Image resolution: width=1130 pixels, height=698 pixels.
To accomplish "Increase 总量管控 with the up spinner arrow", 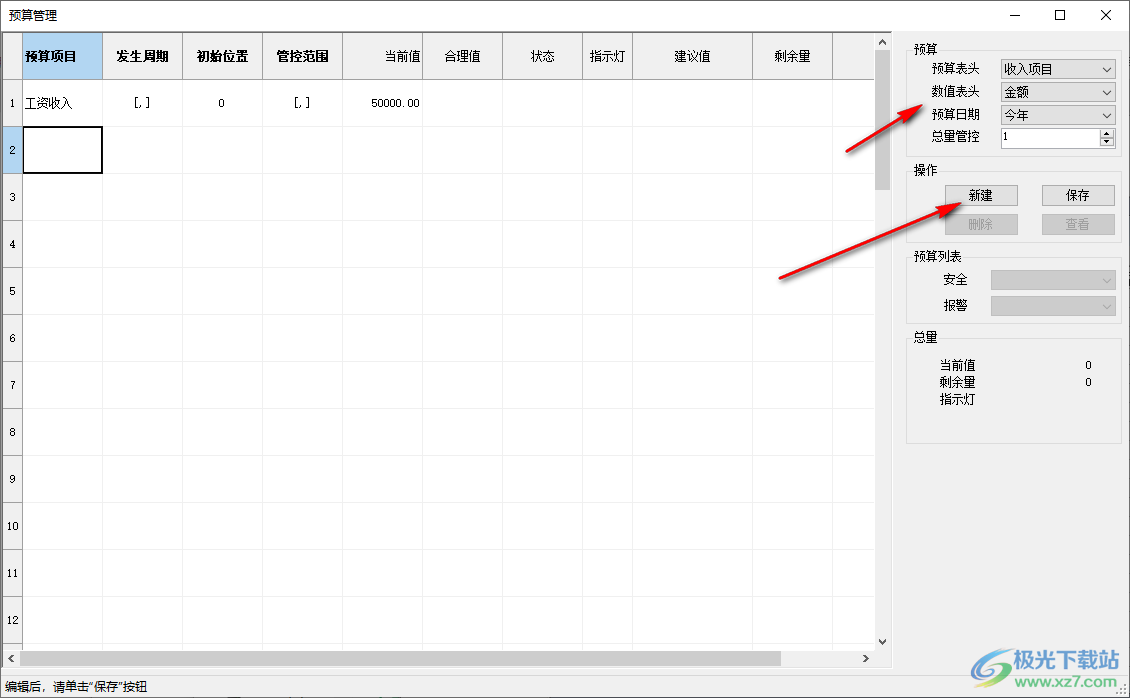I will (x=1107, y=133).
